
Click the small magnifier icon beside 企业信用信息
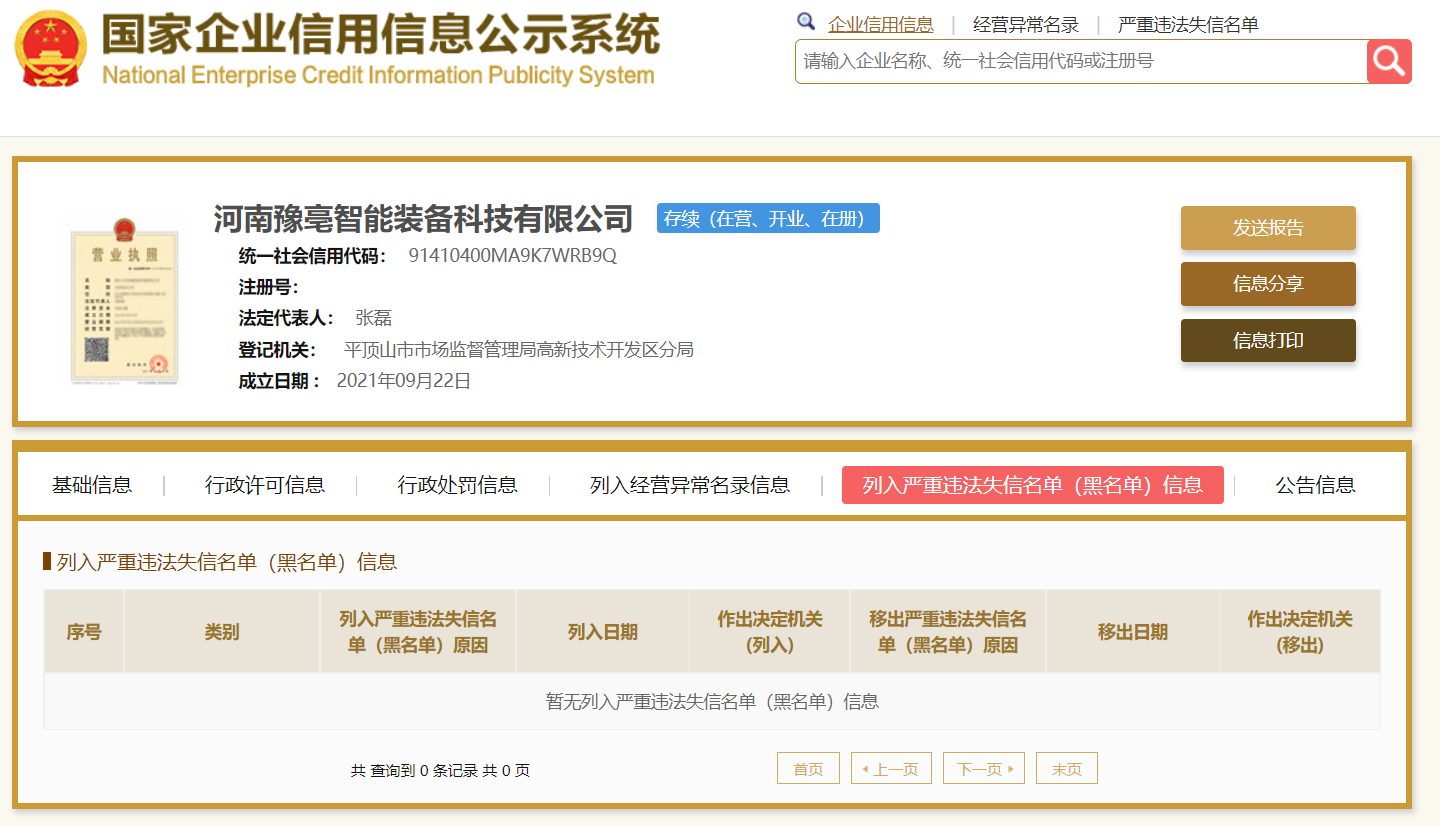pyautogui.click(x=806, y=22)
